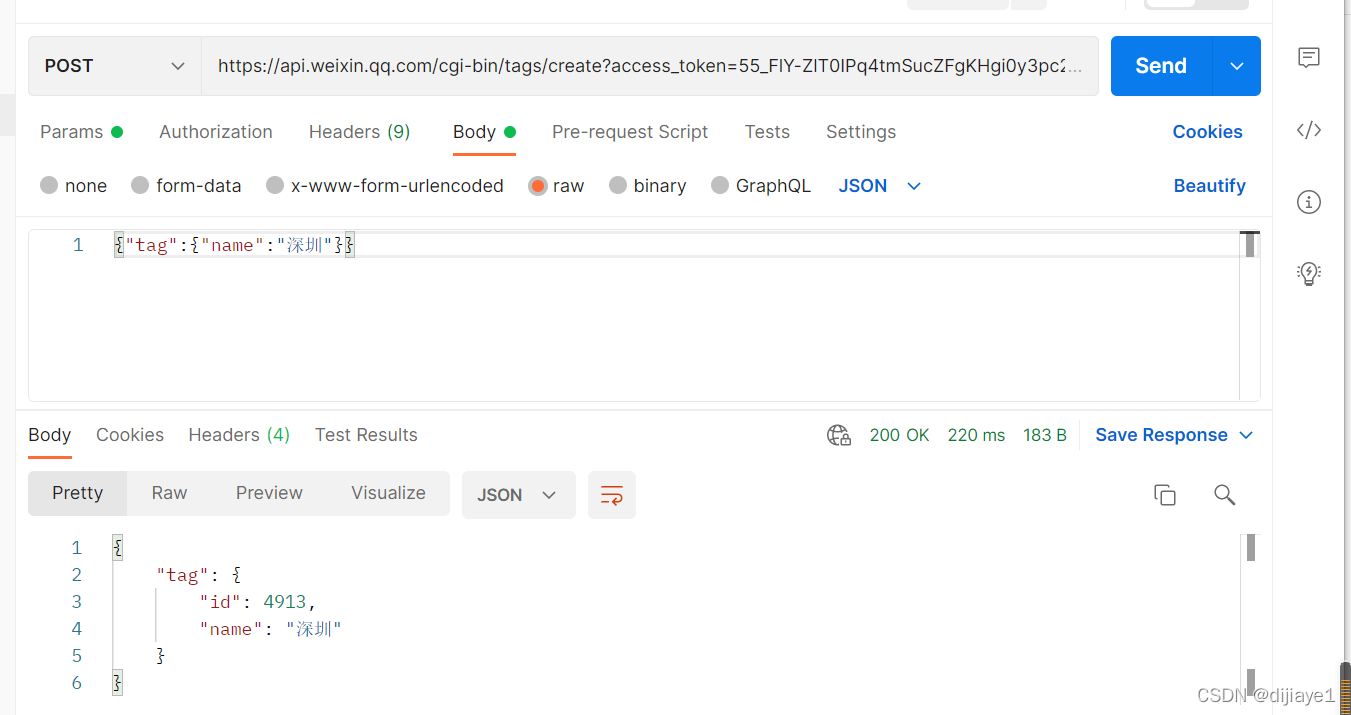
Task: Click the "tag" key on response line 2
Action: pos(182,575)
